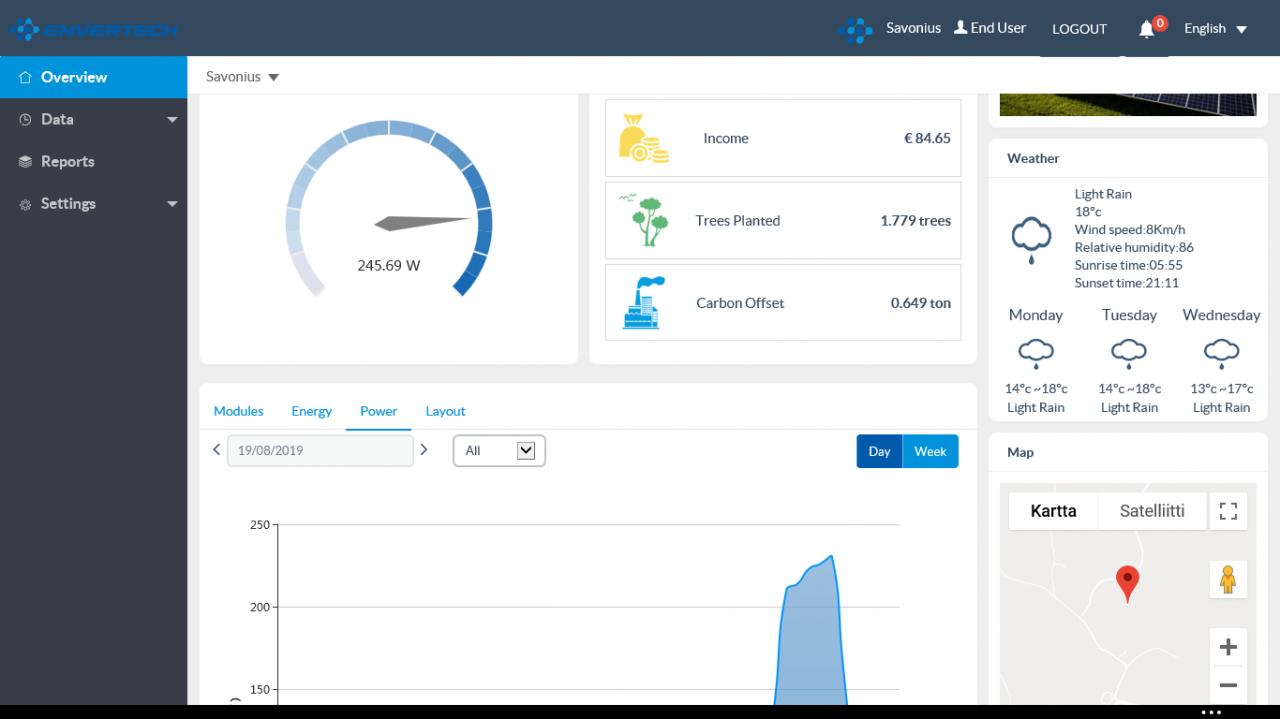Viewport: 1280px width, 719px height.
Task: Zoom out on the map
Action: click(x=1228, y=685)
